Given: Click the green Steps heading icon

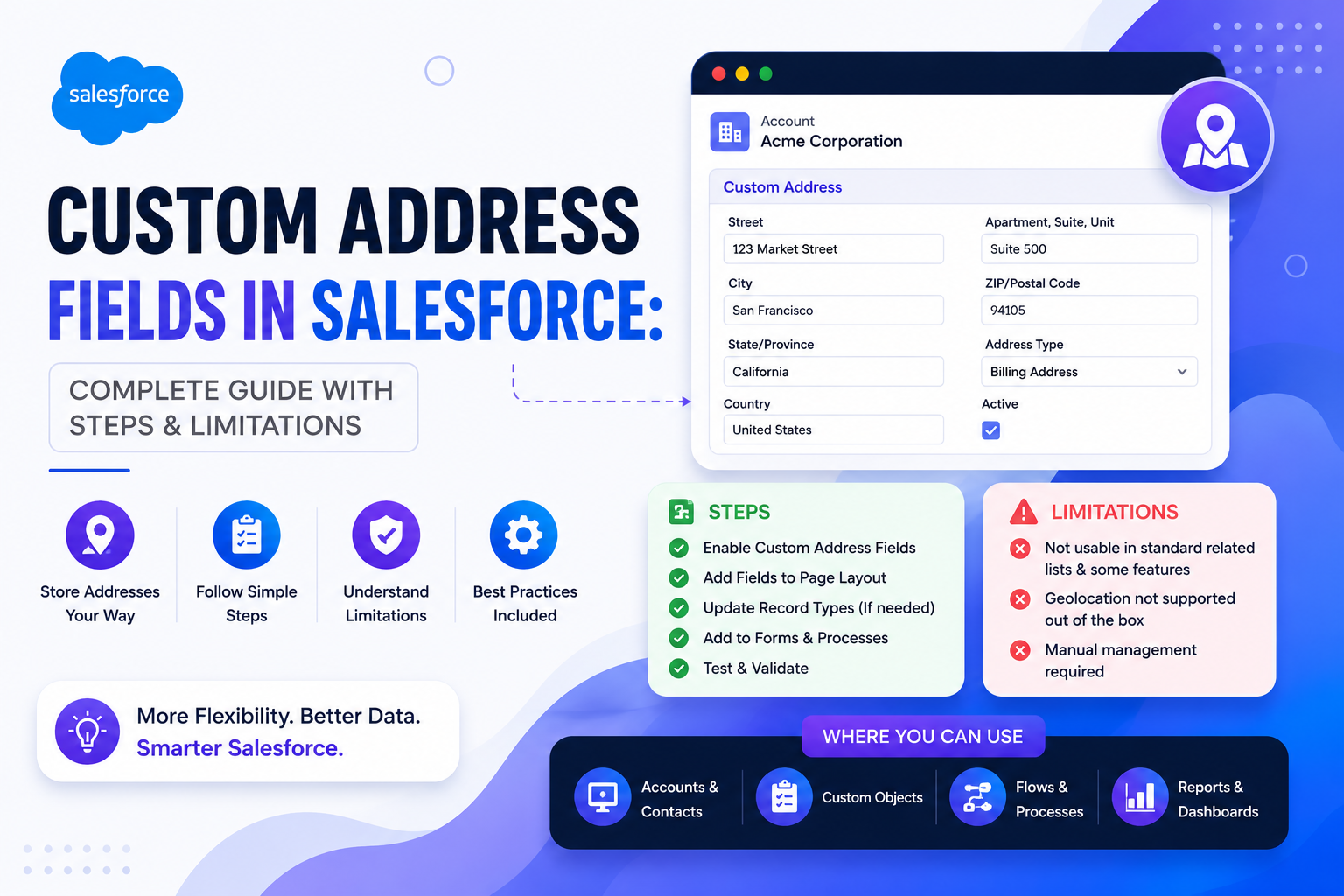Looking at the screenshot, I should click(x=681, y=512).
